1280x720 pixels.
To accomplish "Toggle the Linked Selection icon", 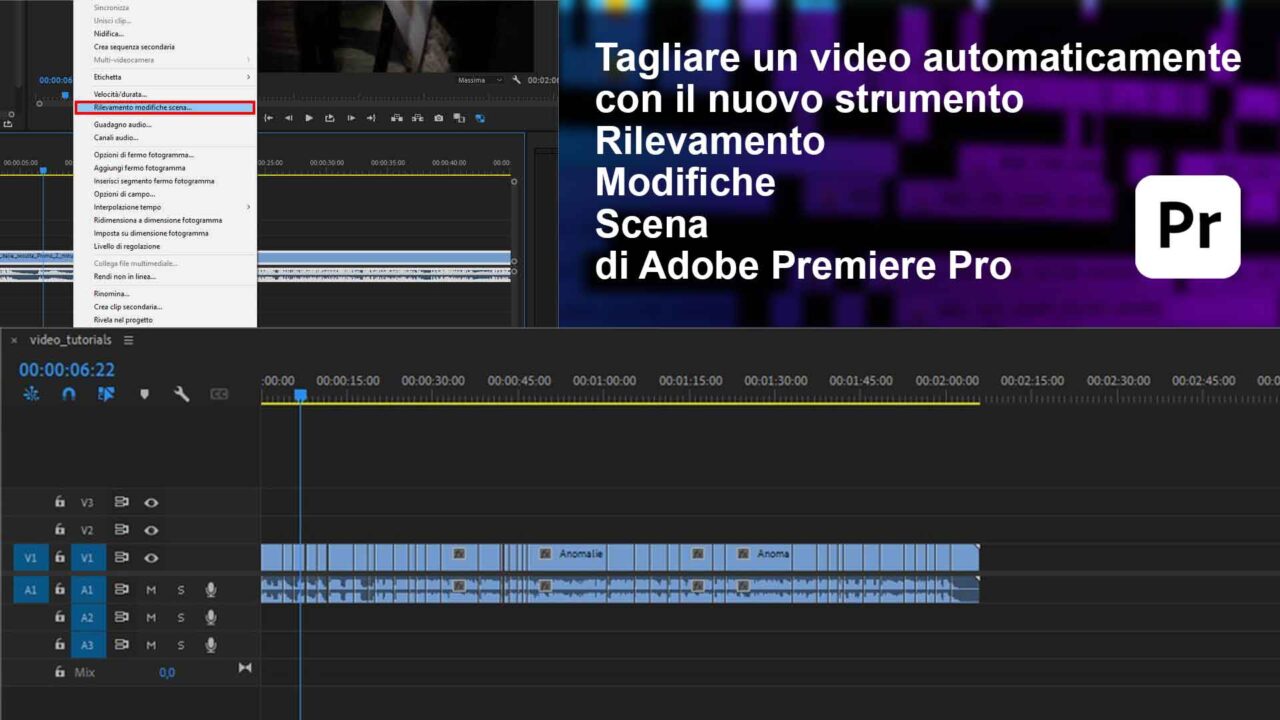I will [x=105, y=394].
